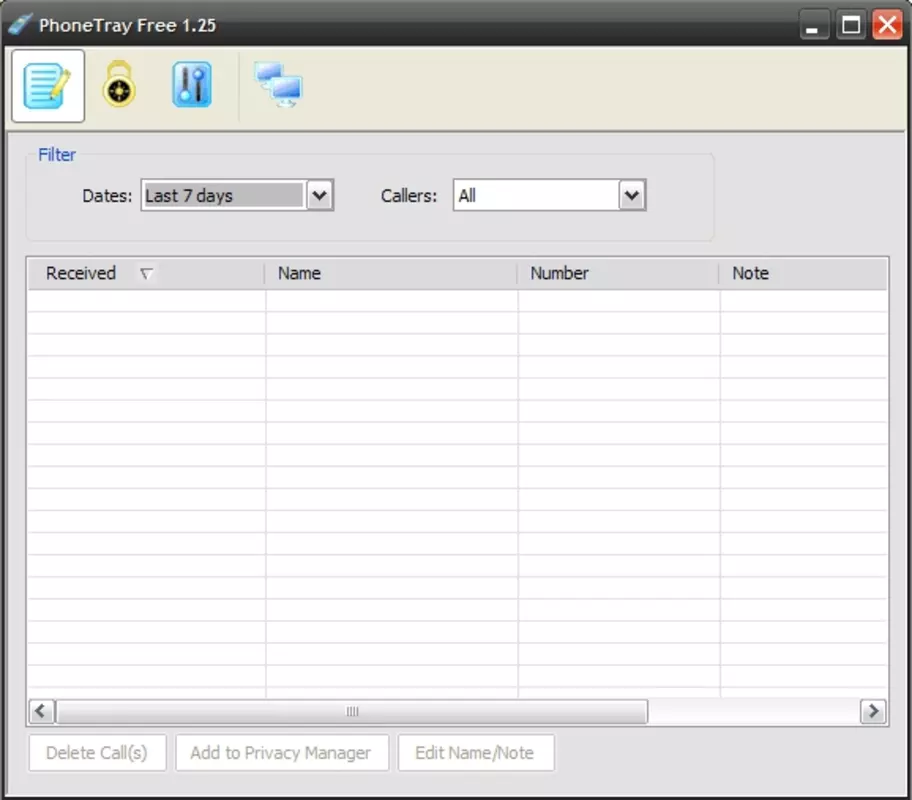This screenshot has width=912, height=800.
Task: Click the horizontal scrollbar thumb
Action: 351,711
